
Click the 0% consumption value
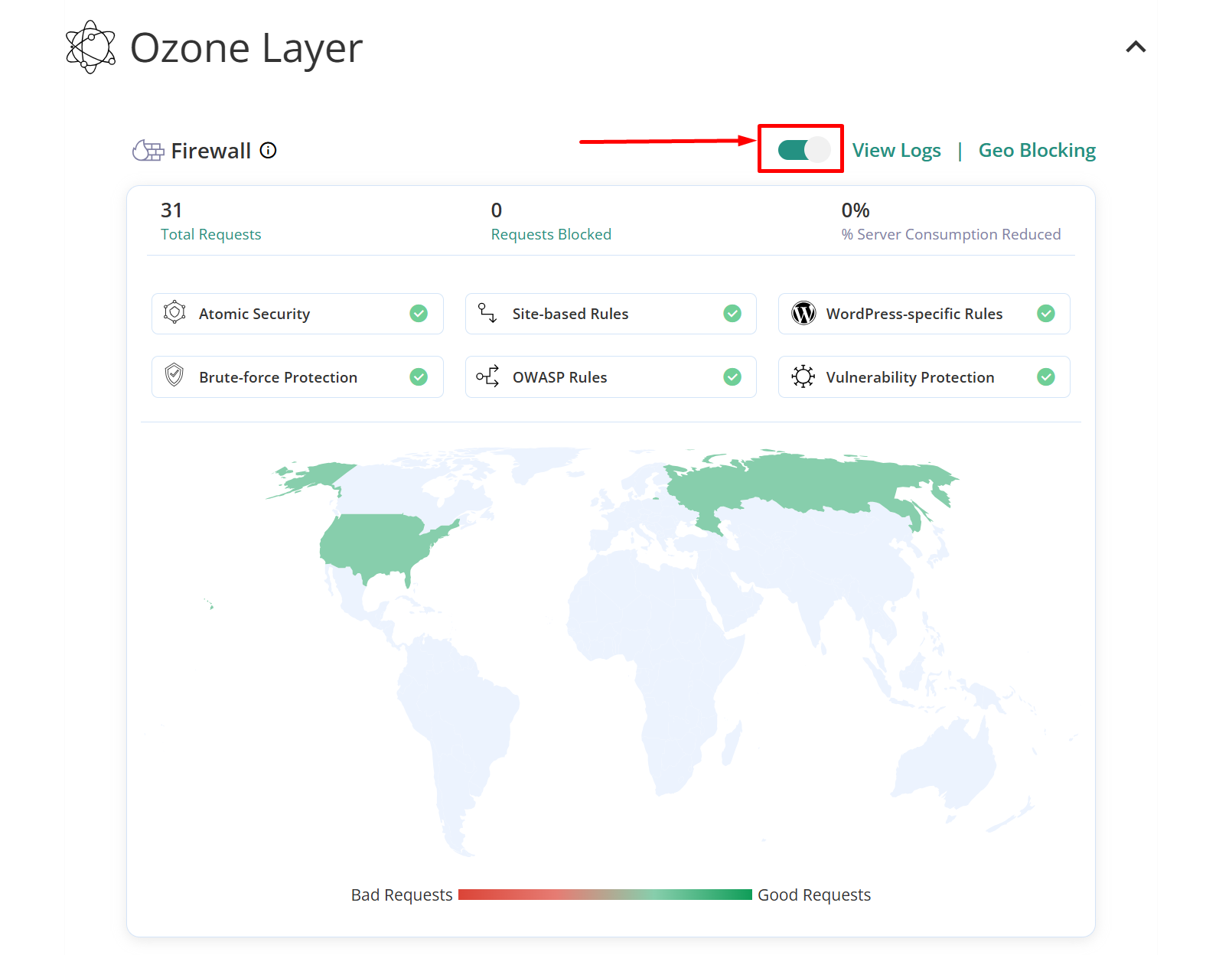click(x=856, y=210)
